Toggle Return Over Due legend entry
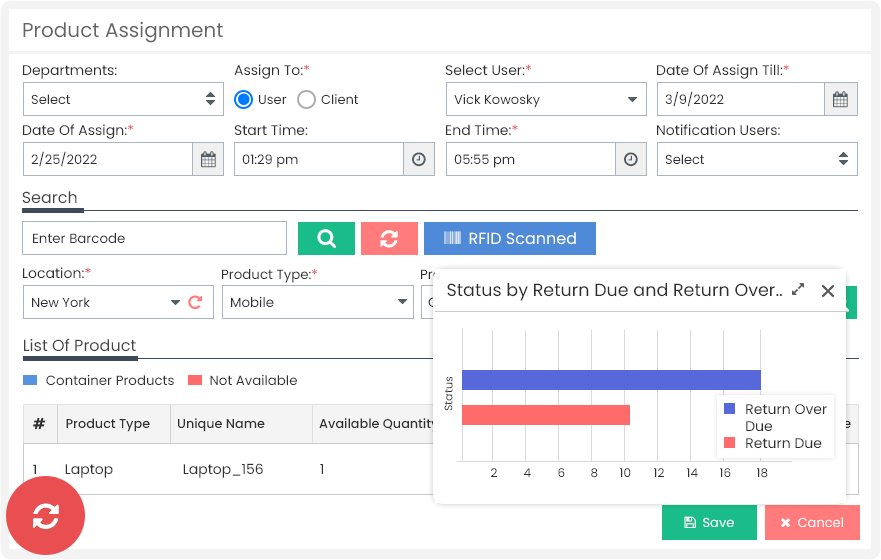Screen dimensions: 881x560 (x=775, y=417)
